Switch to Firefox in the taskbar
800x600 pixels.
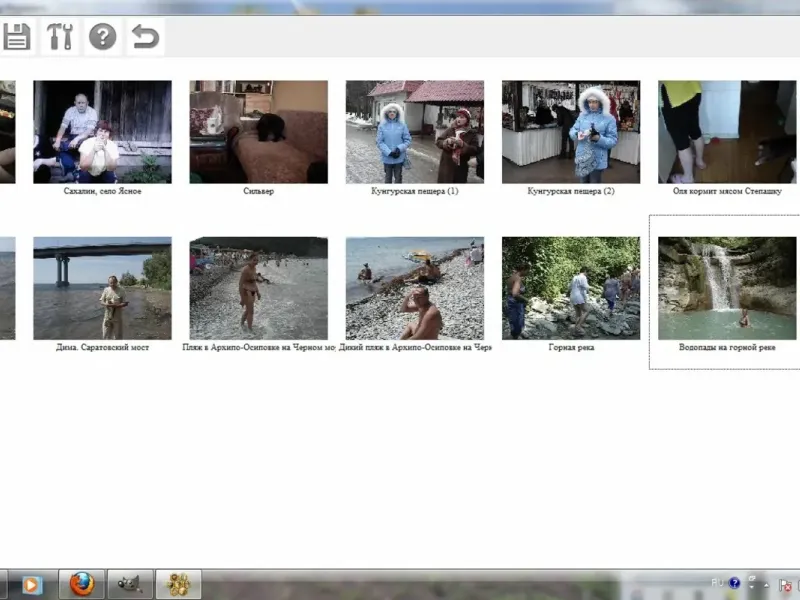[x=82, y=584]
